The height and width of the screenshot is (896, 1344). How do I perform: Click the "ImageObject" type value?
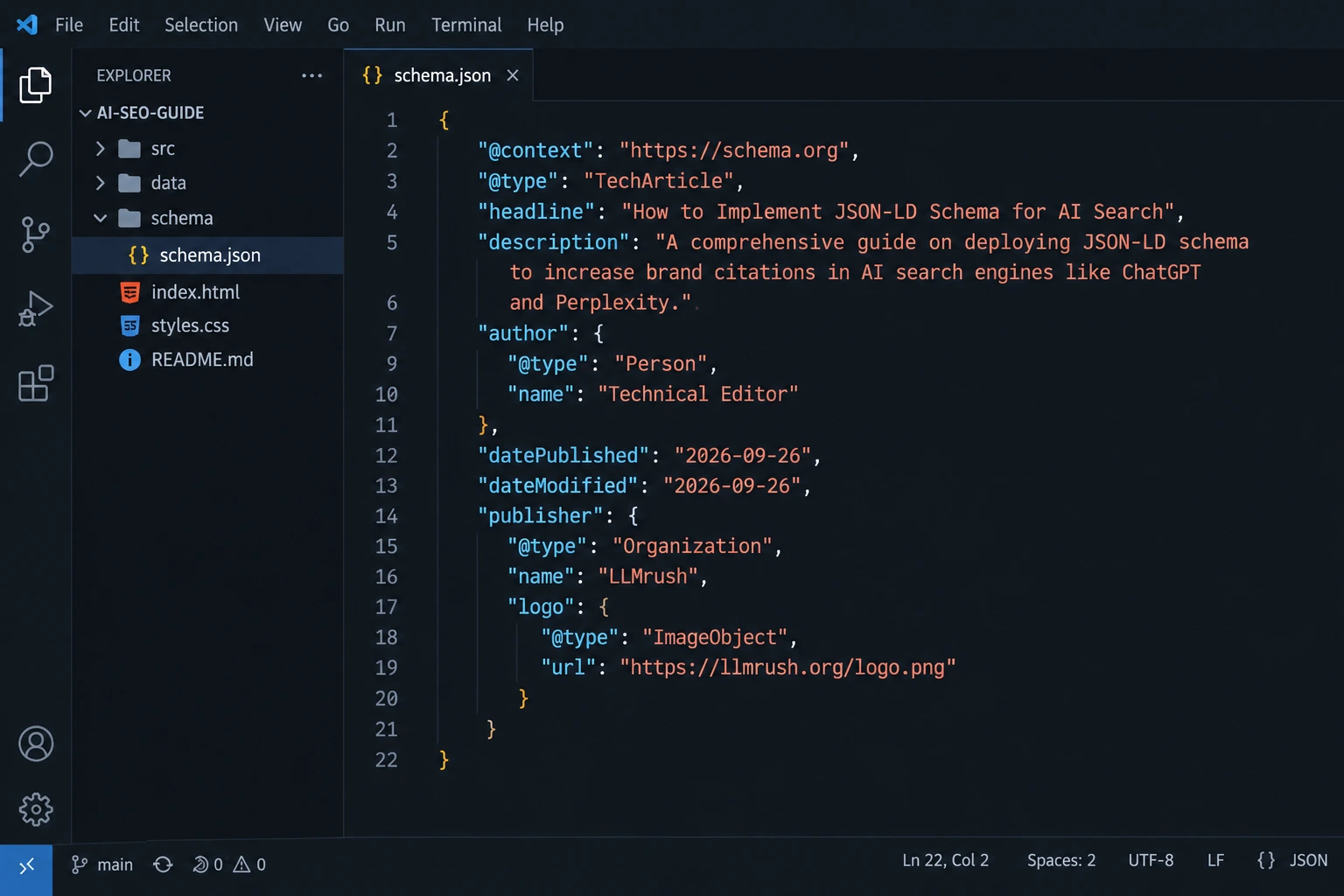coord(715,638)
